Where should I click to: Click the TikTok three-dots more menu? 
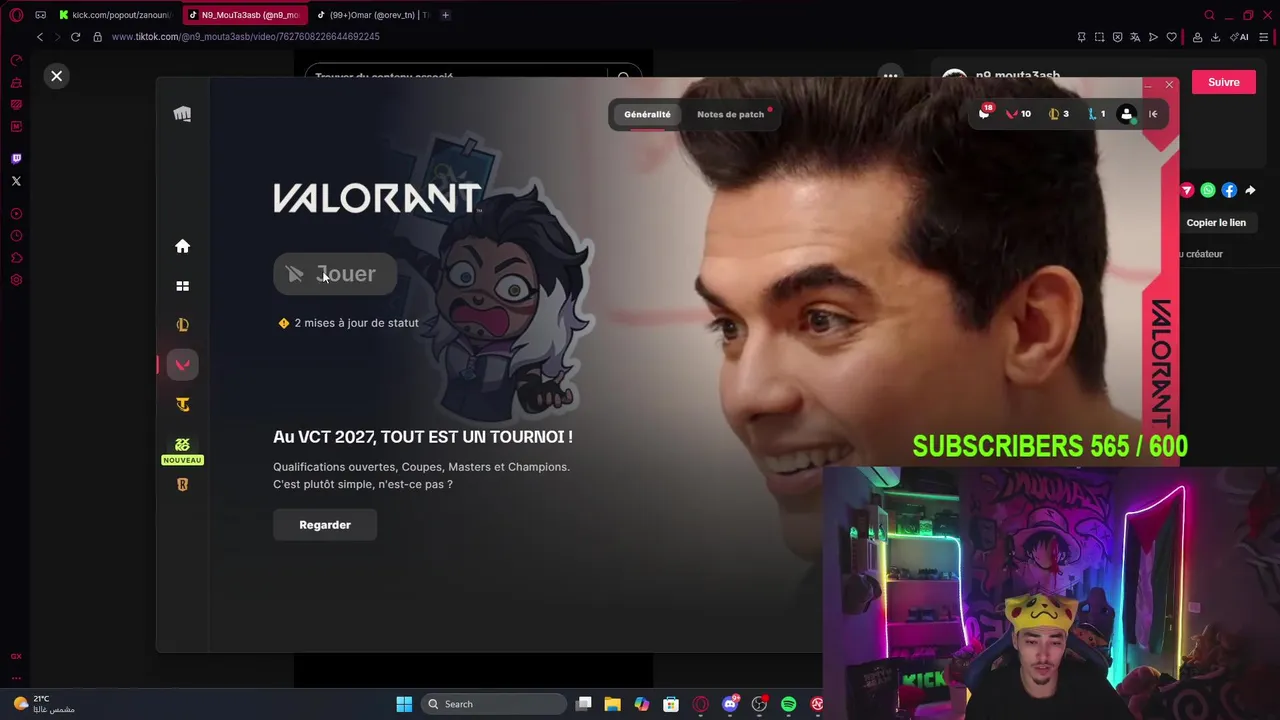tap(890, 75)
